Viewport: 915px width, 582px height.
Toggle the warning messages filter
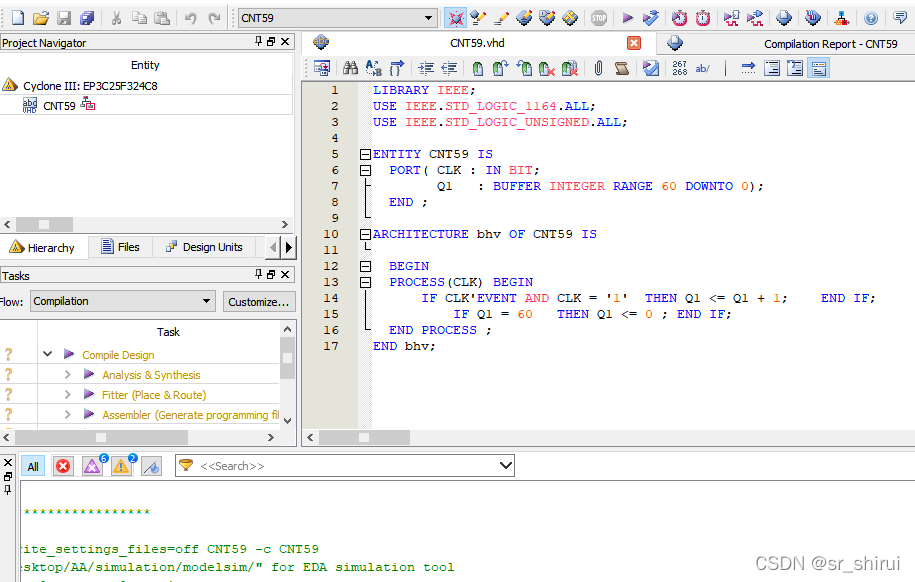(x=121, y=466)
